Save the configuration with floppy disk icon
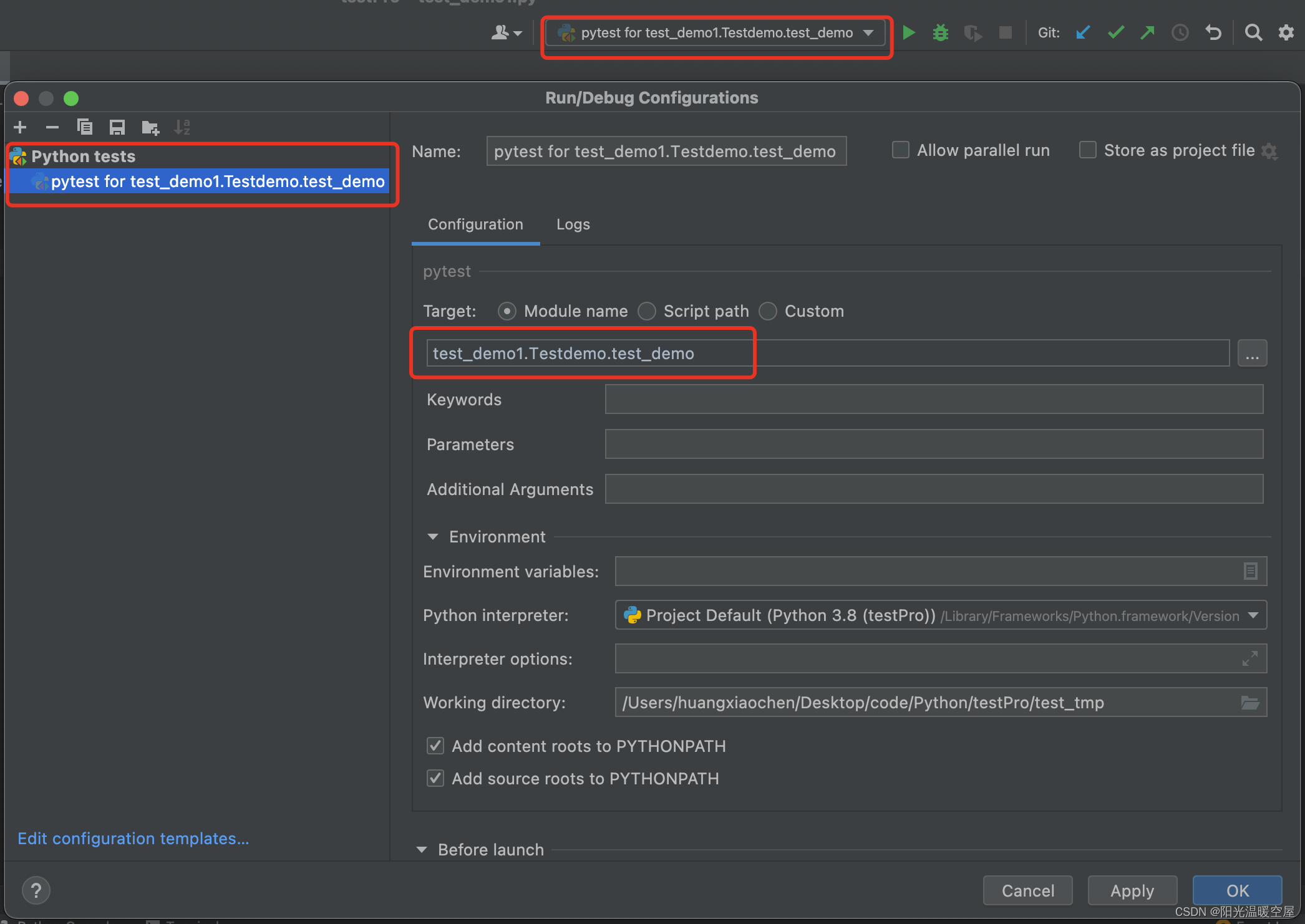 click(x=117, y=127)
